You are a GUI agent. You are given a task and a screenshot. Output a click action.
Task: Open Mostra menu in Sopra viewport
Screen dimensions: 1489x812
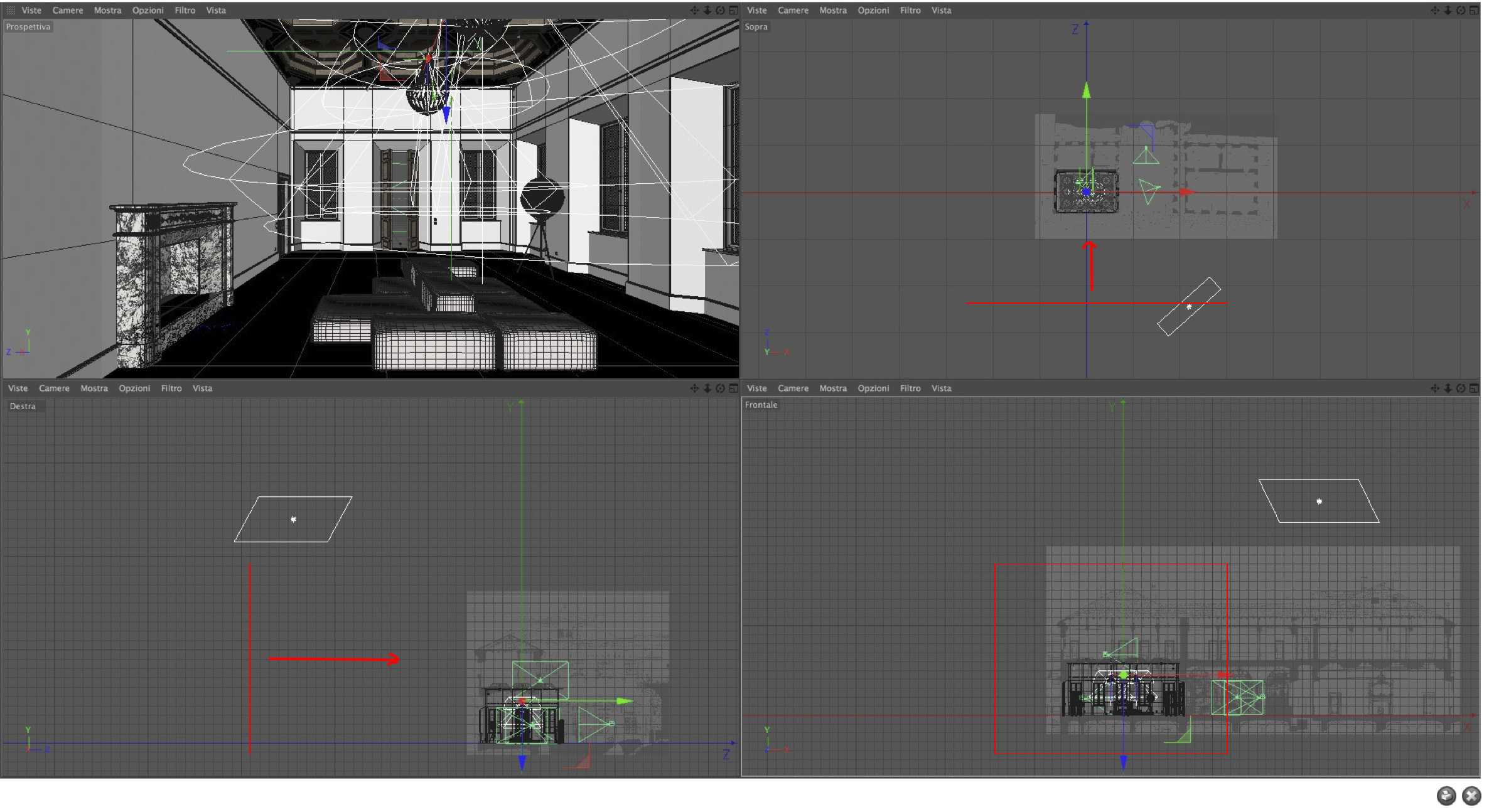click(x=832, y=11)
